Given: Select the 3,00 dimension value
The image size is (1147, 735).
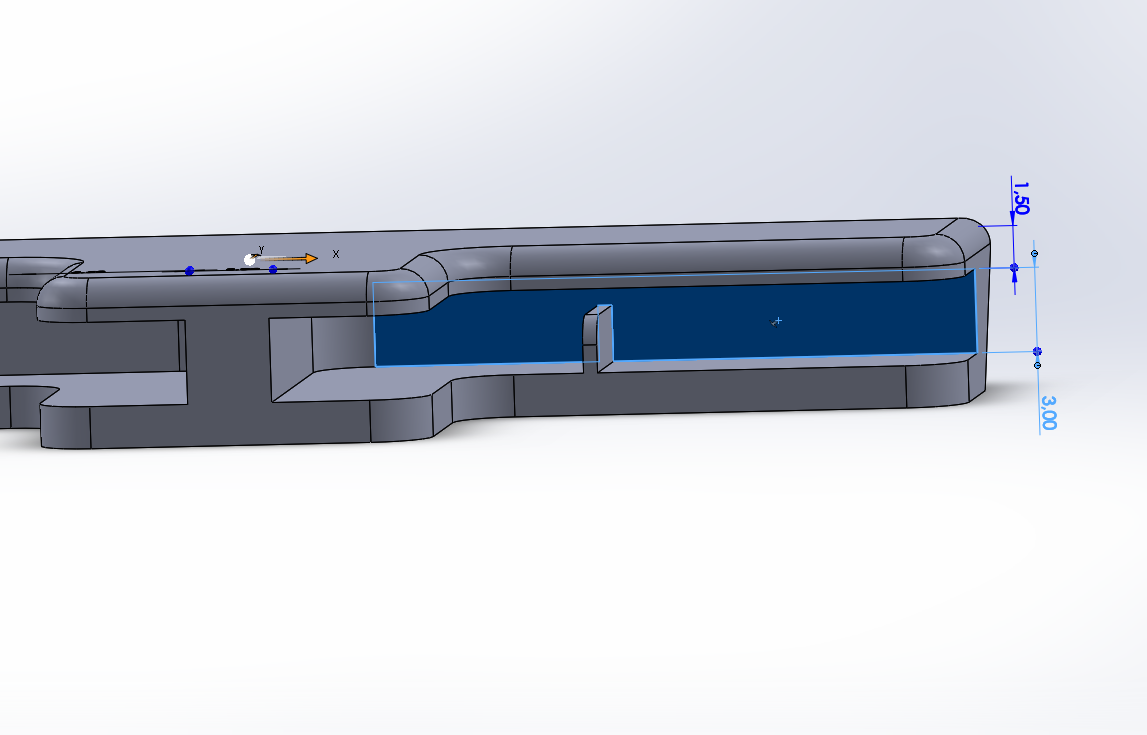Looking at the screenshot, I should point(1048,413).
